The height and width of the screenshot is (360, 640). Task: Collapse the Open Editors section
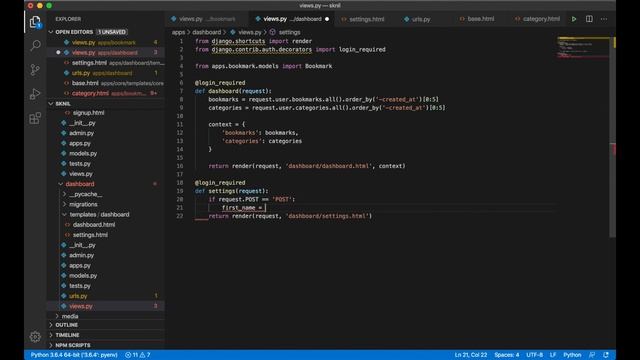pos(51,32)
